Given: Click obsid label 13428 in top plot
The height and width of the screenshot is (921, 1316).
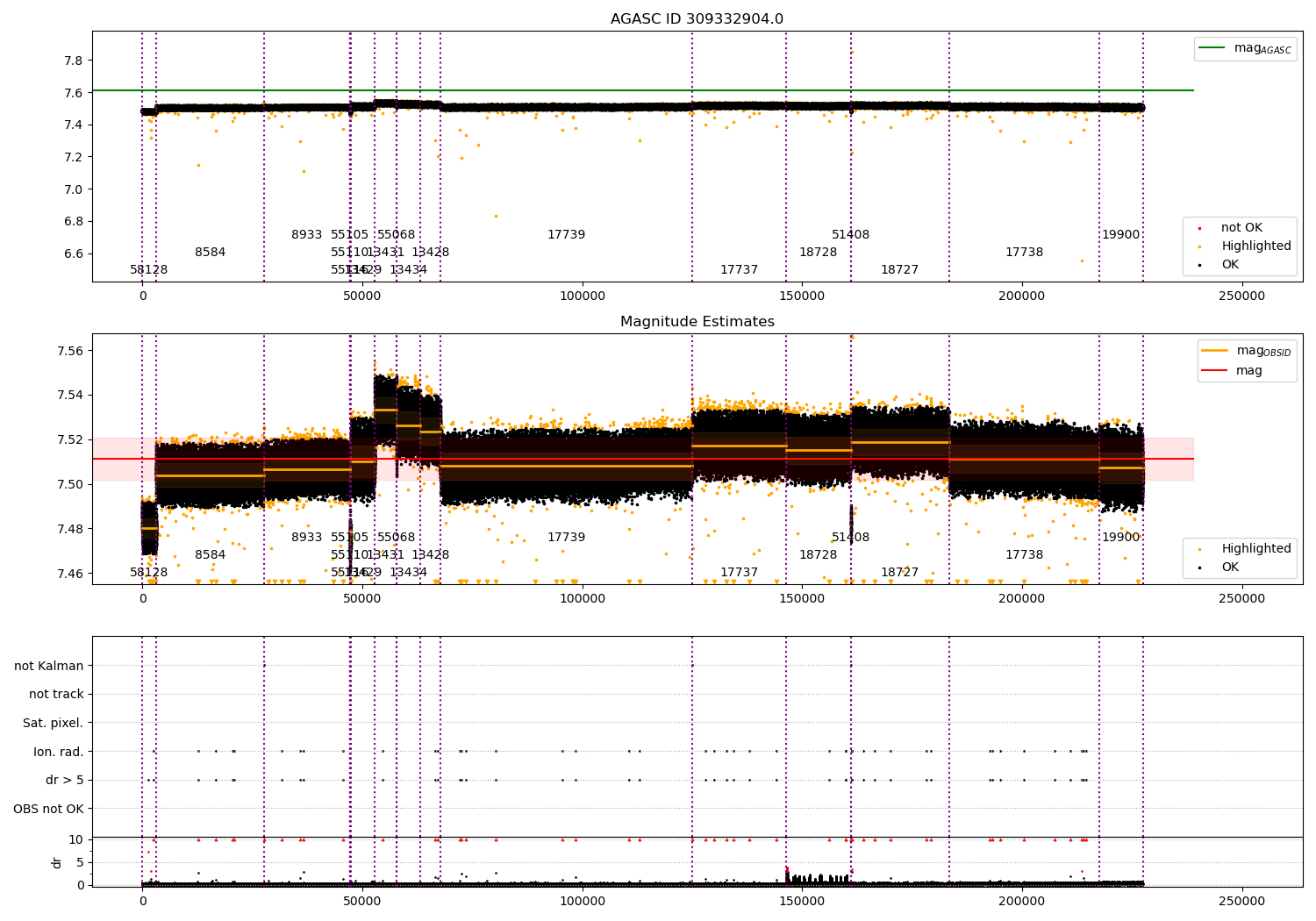Looking at the screenshot, I should click(x=431, y=253).
